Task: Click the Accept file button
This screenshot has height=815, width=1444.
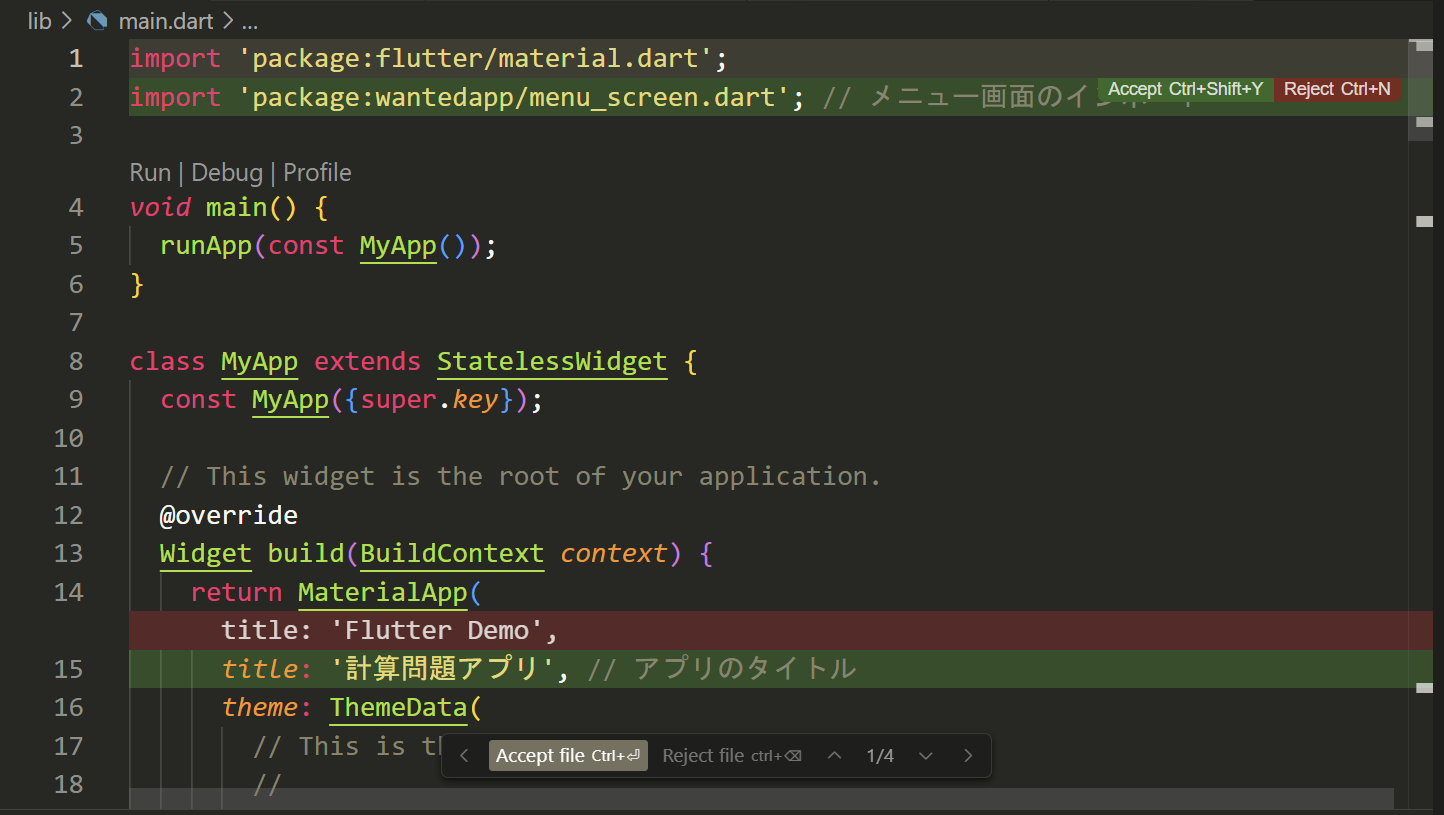Action: (x=568, y=756)
